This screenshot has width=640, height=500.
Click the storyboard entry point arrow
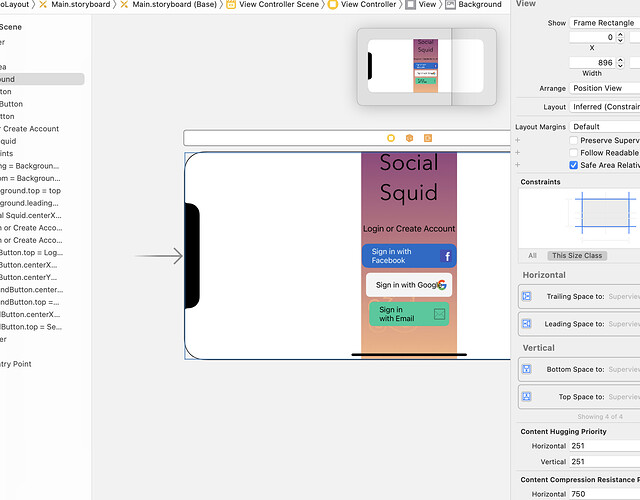[x=159, y=256]
